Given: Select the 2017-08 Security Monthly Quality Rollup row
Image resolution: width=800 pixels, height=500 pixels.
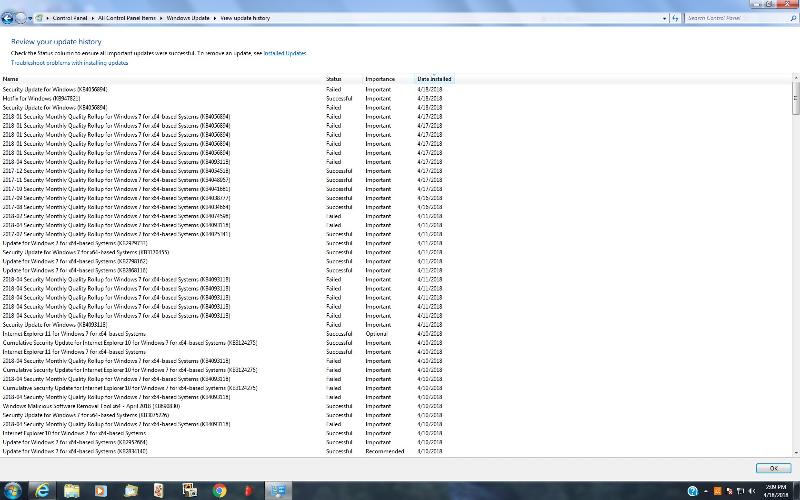Looking at the screenshot, I should [x=222, y=207].
